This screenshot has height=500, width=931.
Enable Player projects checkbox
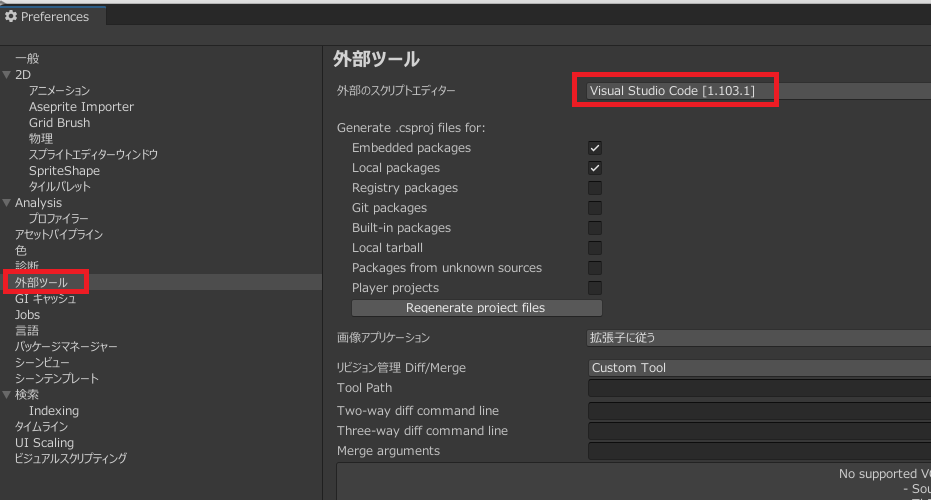click(594, 288)
